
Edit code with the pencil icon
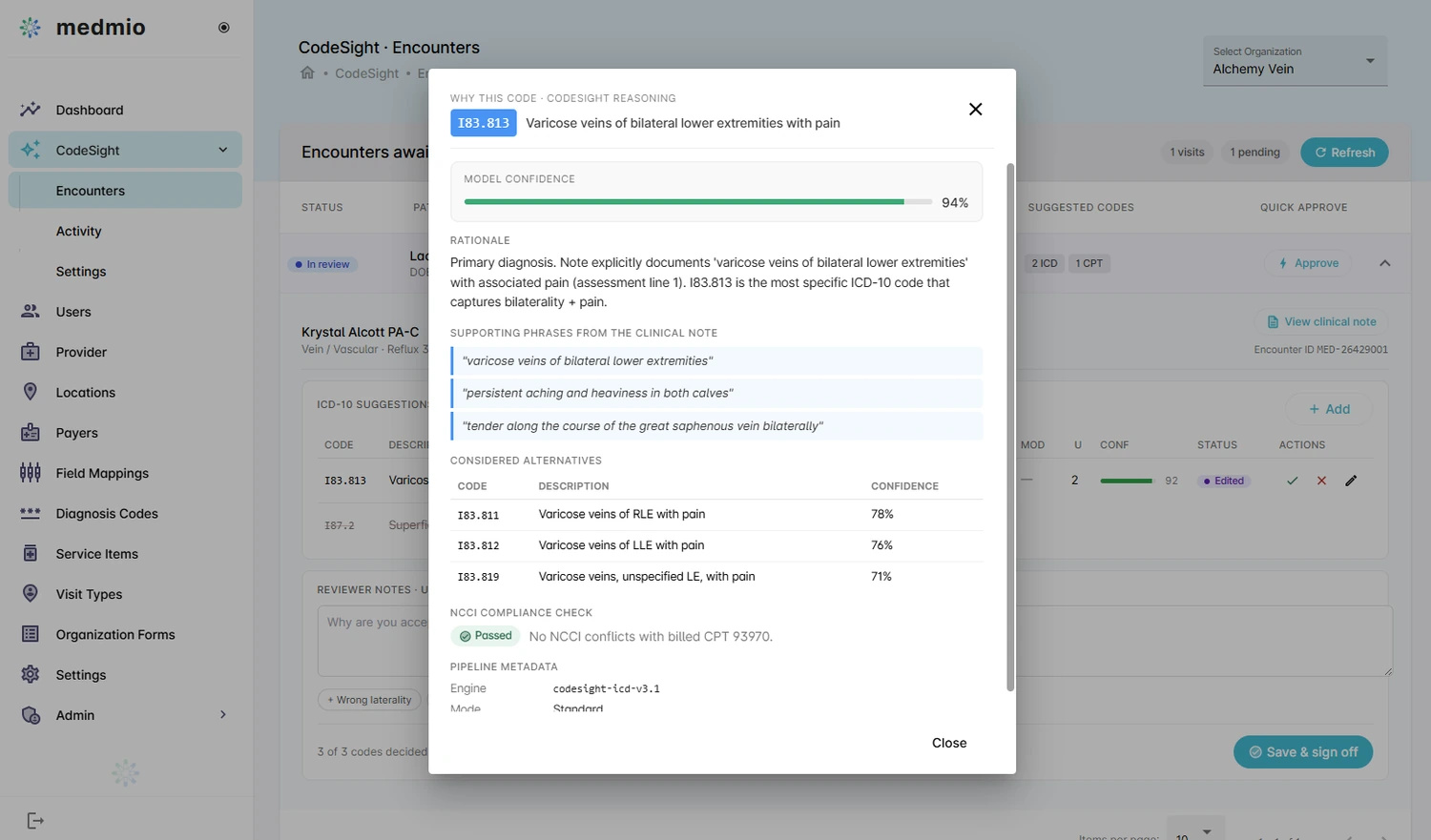click(1351, 481)
